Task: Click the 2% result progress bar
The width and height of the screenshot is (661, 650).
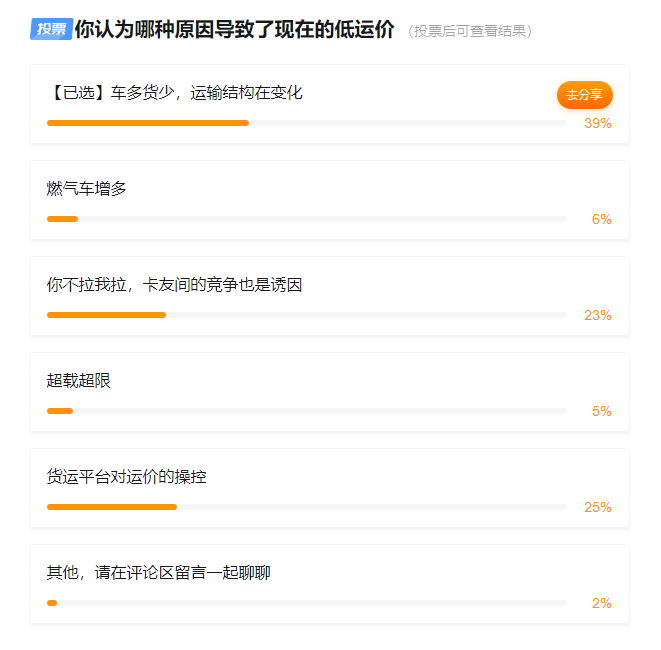Action: pos(307,603)
